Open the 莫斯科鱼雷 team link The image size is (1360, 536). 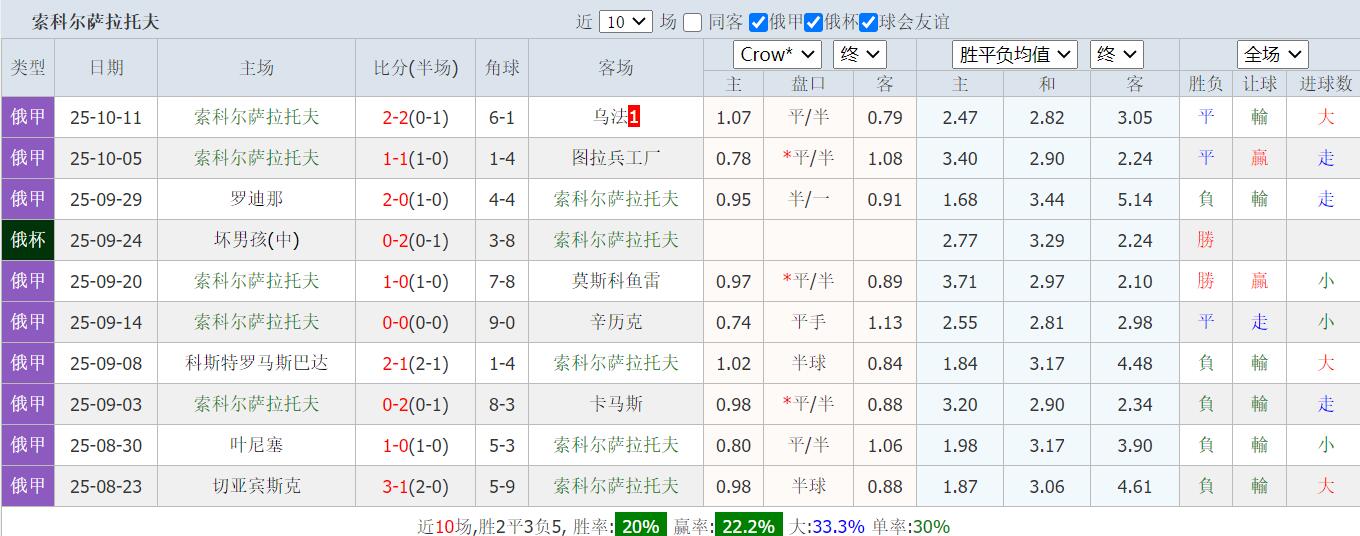click(x=616, y=281)
